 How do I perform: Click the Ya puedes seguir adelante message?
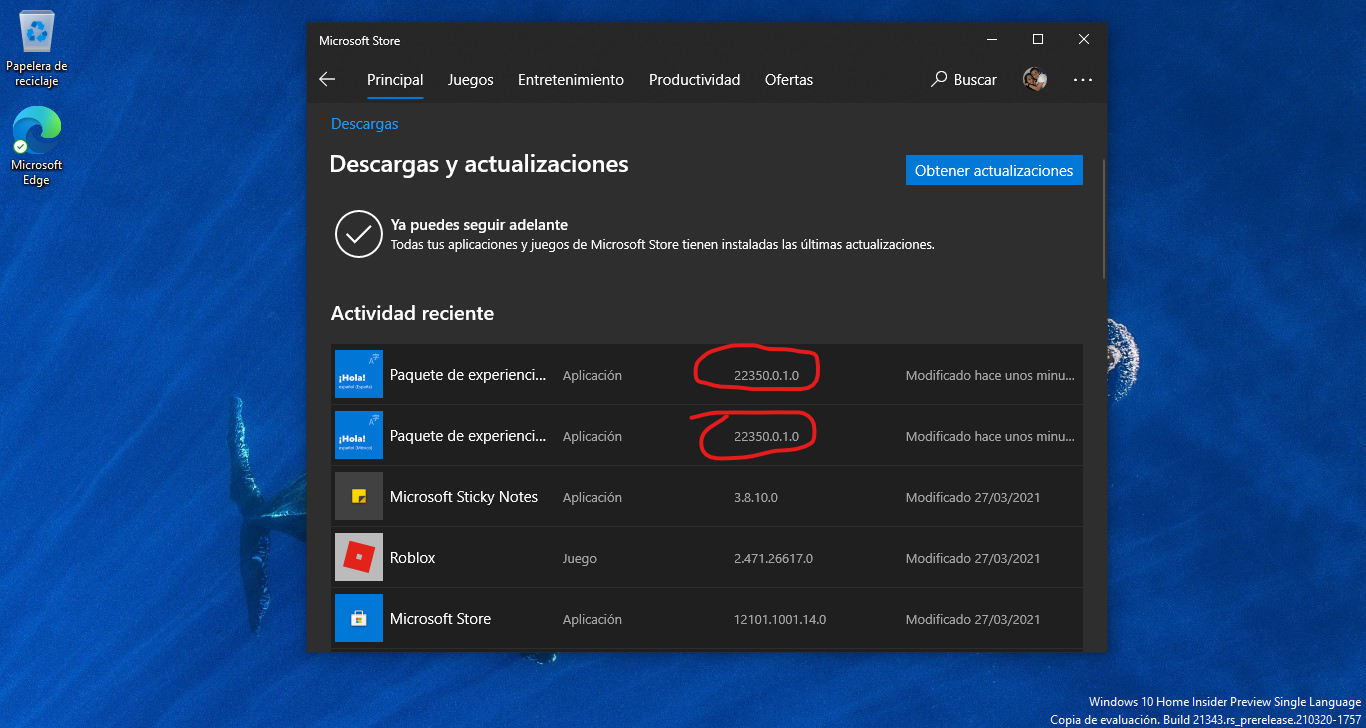coord(479,225)
